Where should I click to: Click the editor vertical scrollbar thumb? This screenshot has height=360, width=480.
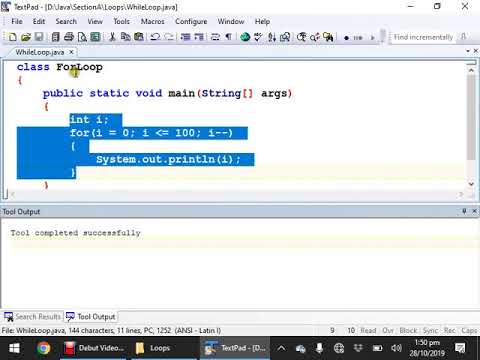(471, 117)
